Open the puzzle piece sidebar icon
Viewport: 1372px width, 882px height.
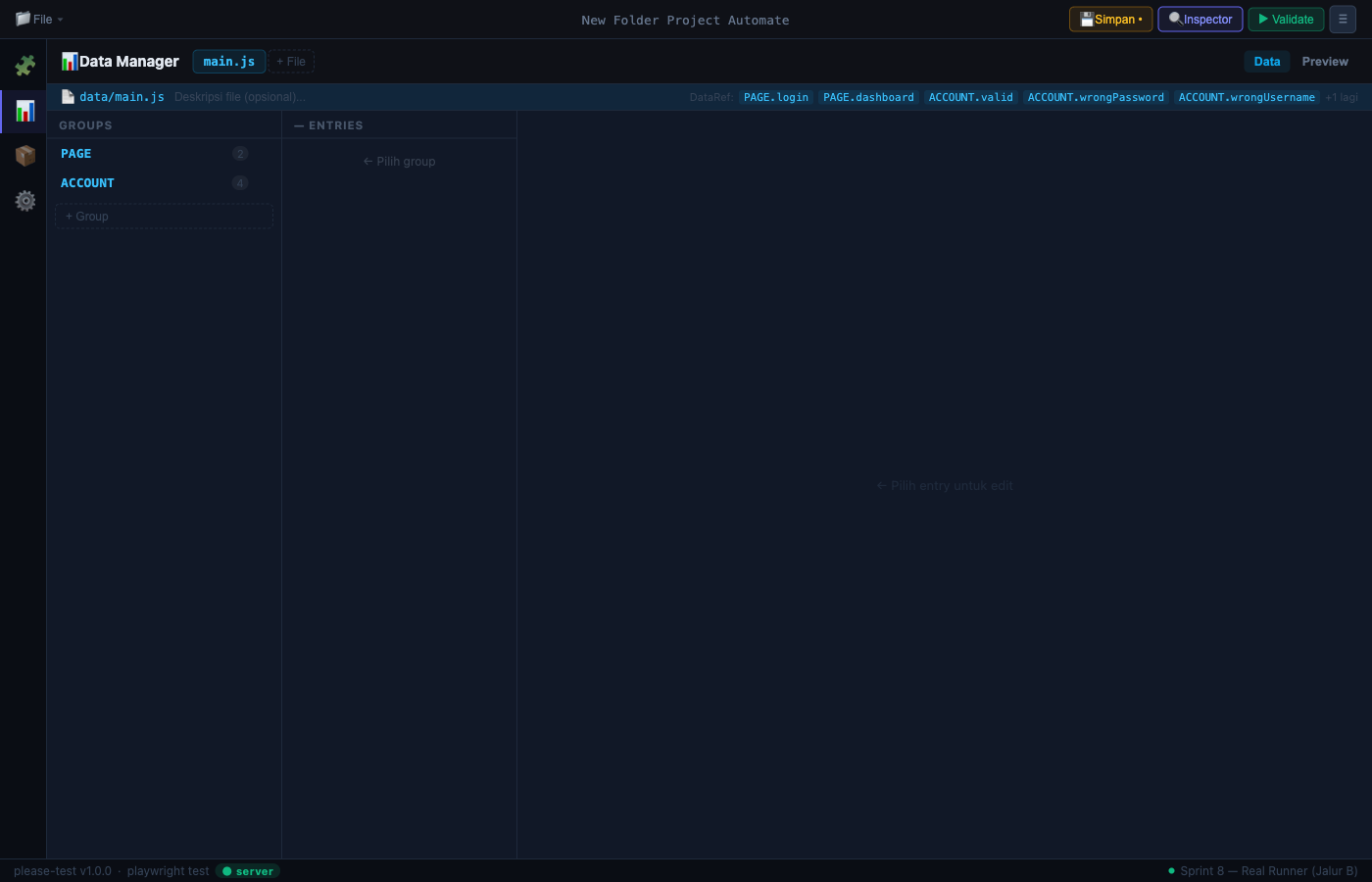pyautogui.click(x=24, y=66)
